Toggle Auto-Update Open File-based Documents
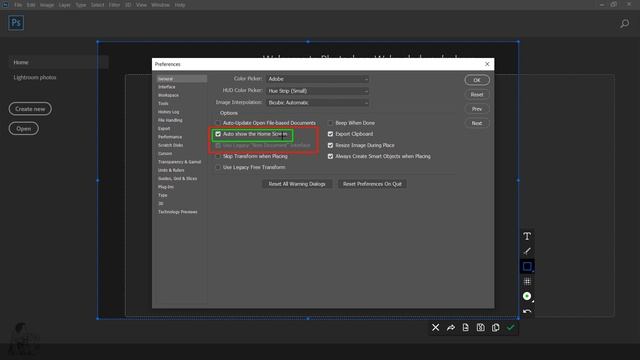This screenshot has width=640, height=360. pyautogui.click(x=218, y=123)
